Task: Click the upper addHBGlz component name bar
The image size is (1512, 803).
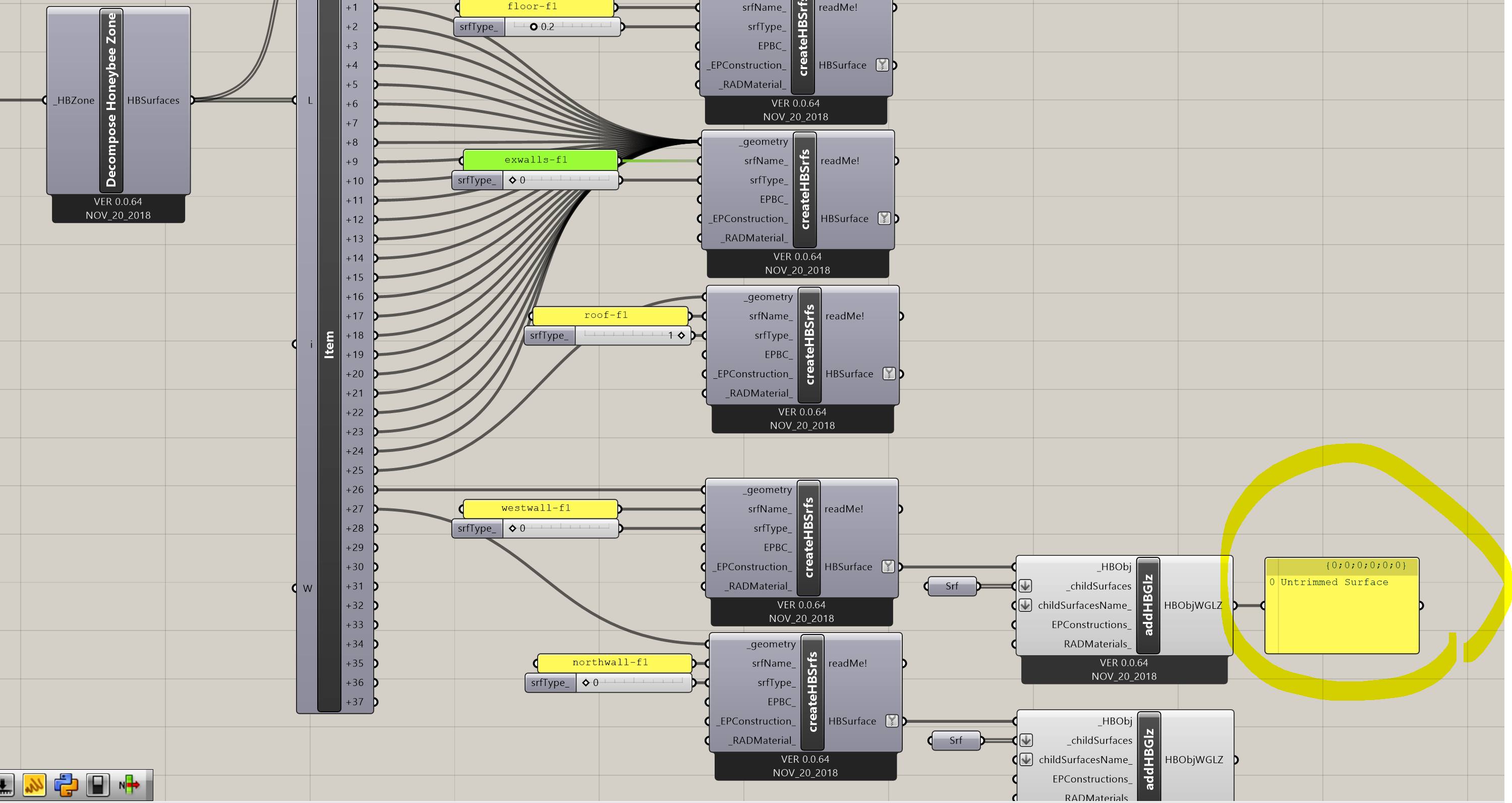Action: point(1148,605)
